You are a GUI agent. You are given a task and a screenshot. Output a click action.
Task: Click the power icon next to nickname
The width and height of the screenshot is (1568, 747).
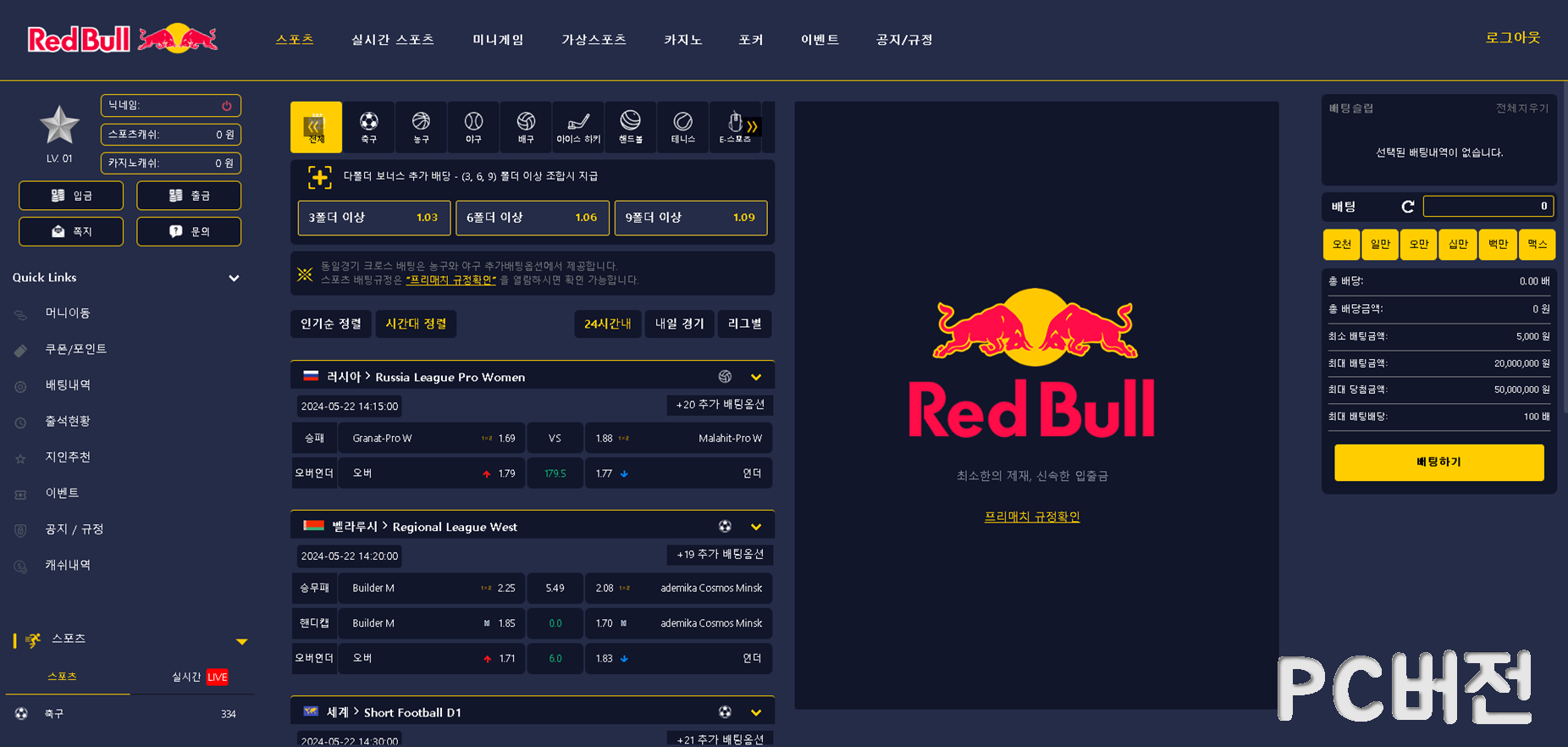point(227,106)
